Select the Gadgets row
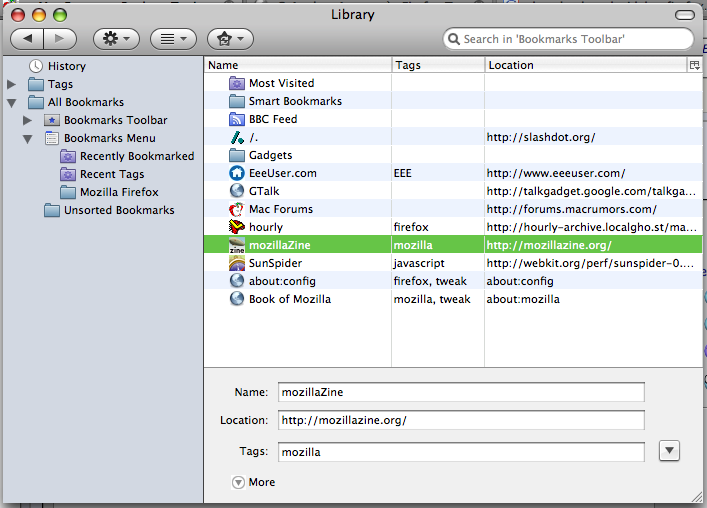Image resolution: width=707 pixels, height=508 pixels. point(453,155)
